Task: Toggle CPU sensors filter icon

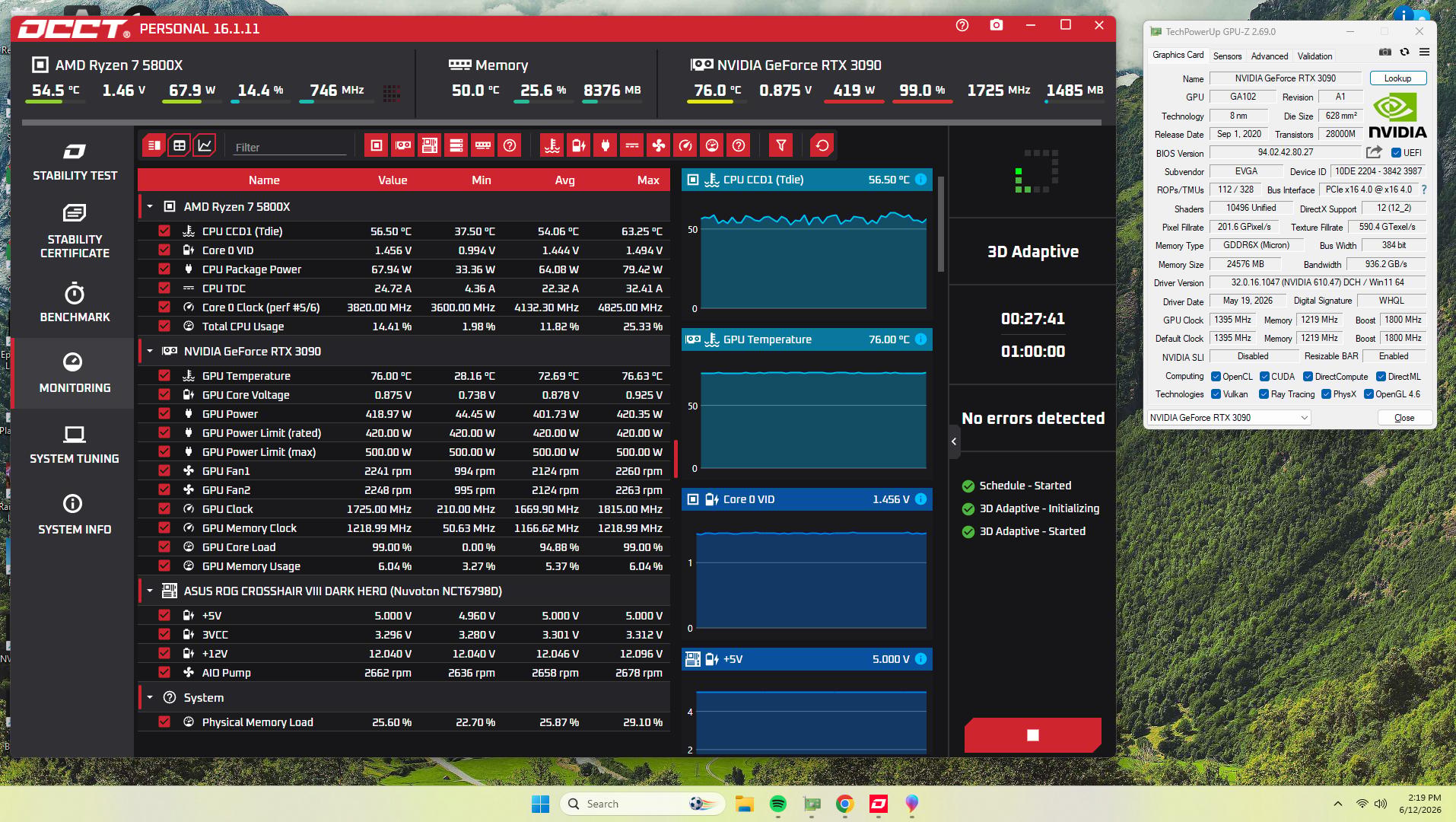Action: pos(376,145)
